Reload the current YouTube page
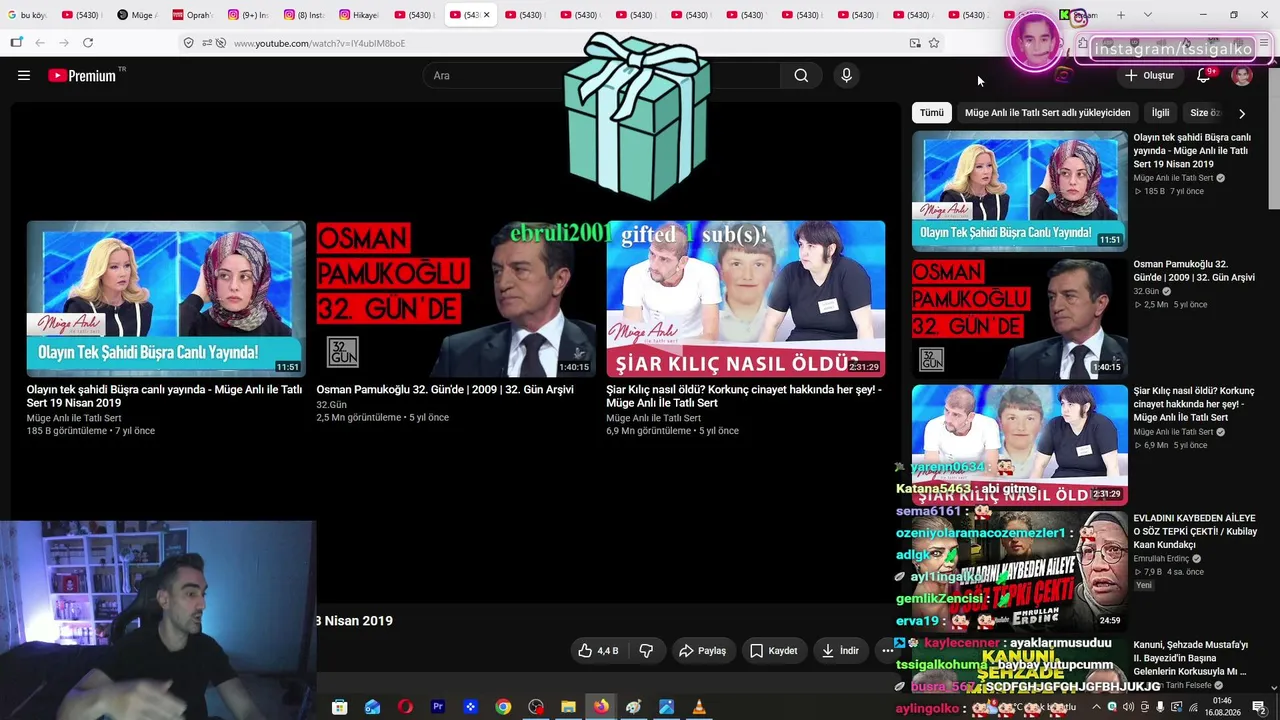The height and width of the screenshot is (720, 1280). [x=88, y=43]
